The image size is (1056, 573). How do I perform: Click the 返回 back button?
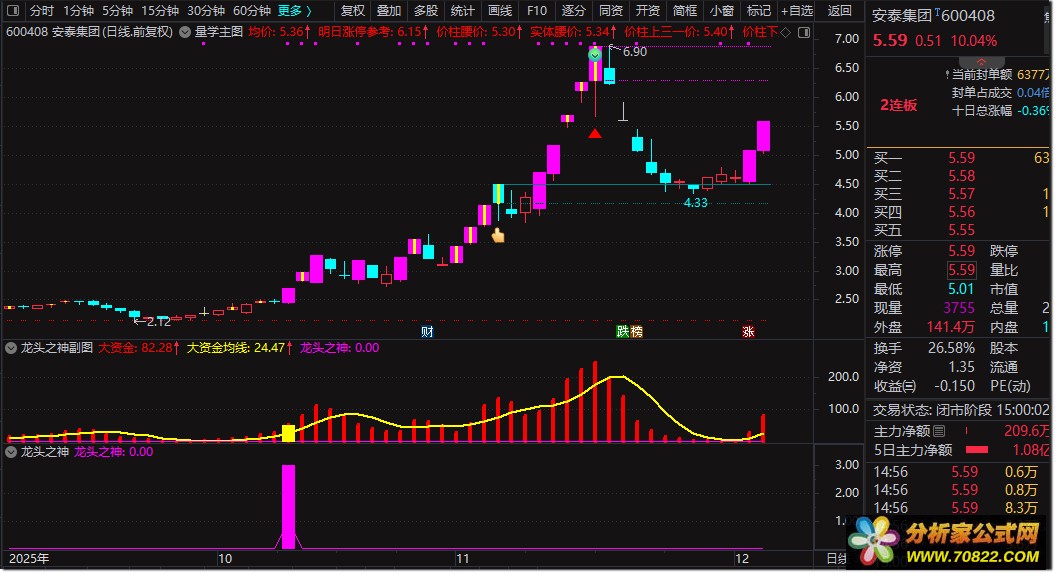839,11
